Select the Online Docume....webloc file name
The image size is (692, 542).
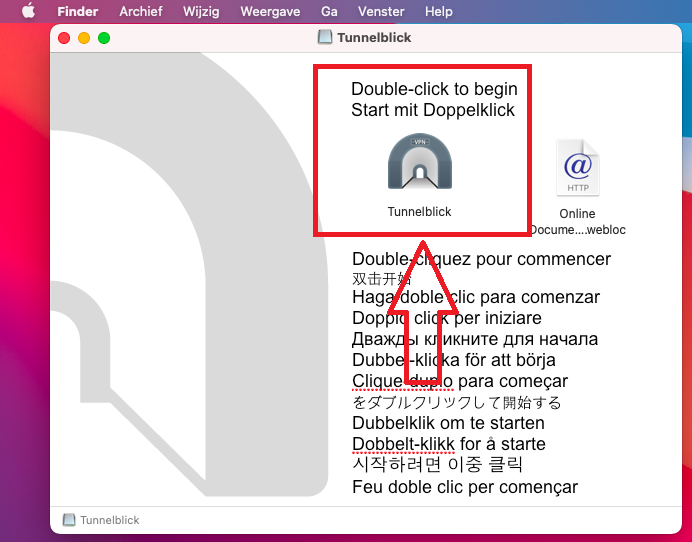click(x=577, y=222)
